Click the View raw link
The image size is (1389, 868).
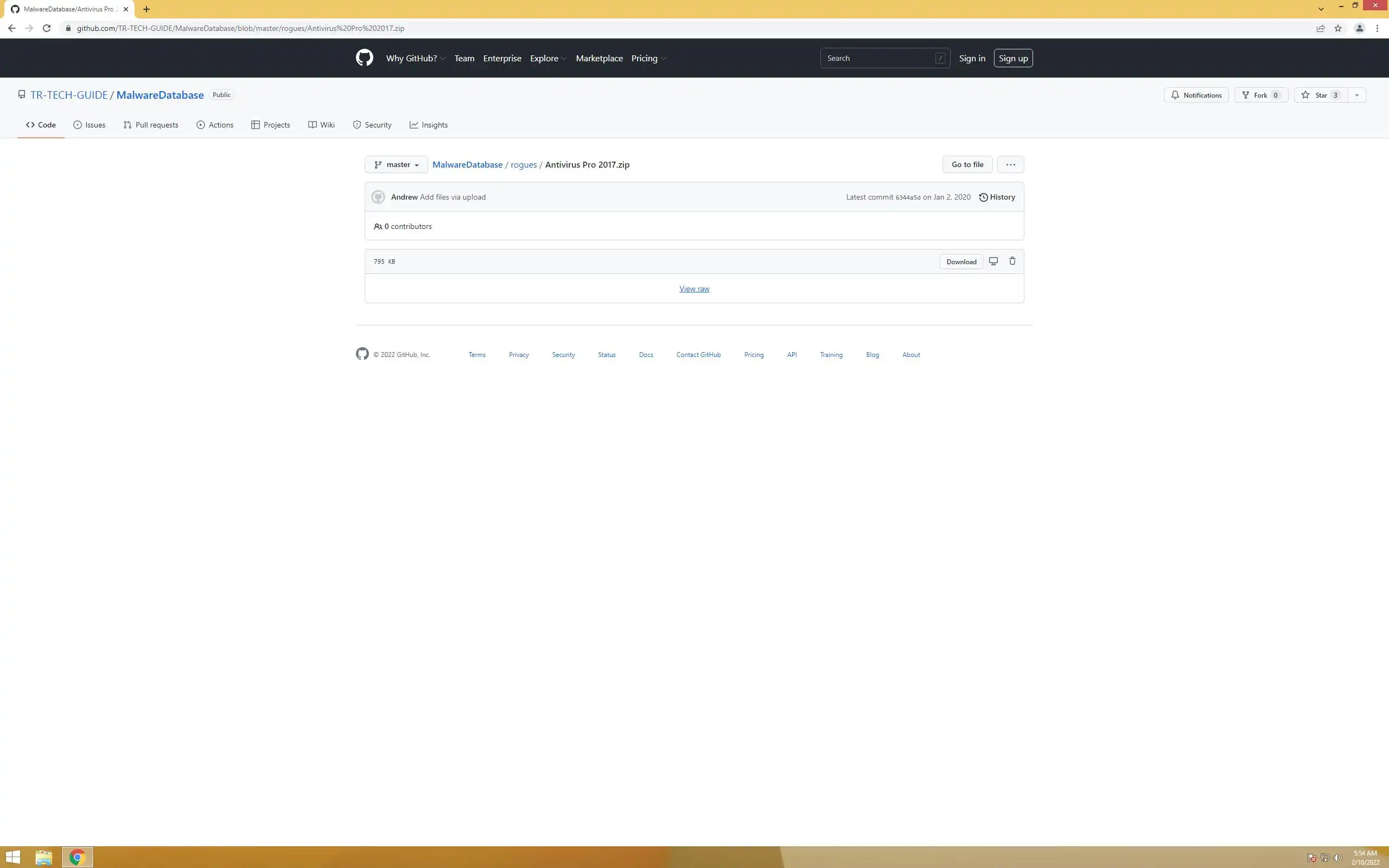(x=694, y=289)
